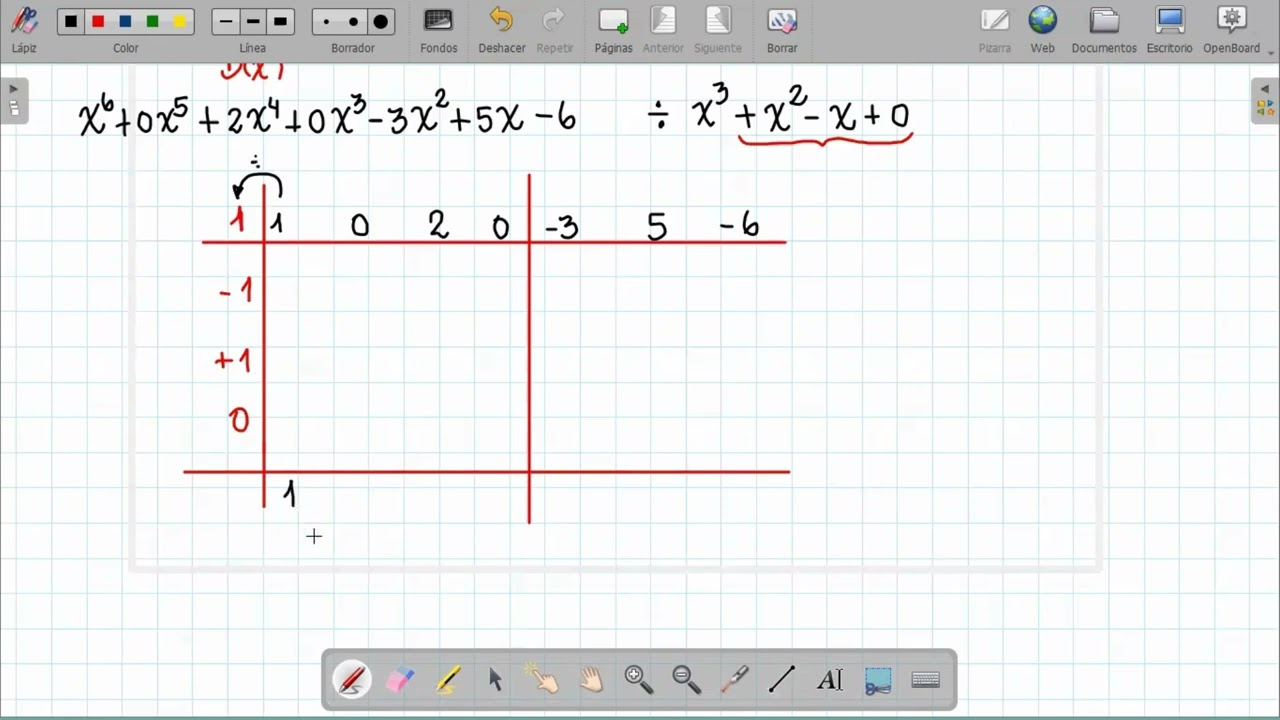This screenshot has width=1280, height=720.
Task: Click Deshacer to undo
Action: click(501, 29)
